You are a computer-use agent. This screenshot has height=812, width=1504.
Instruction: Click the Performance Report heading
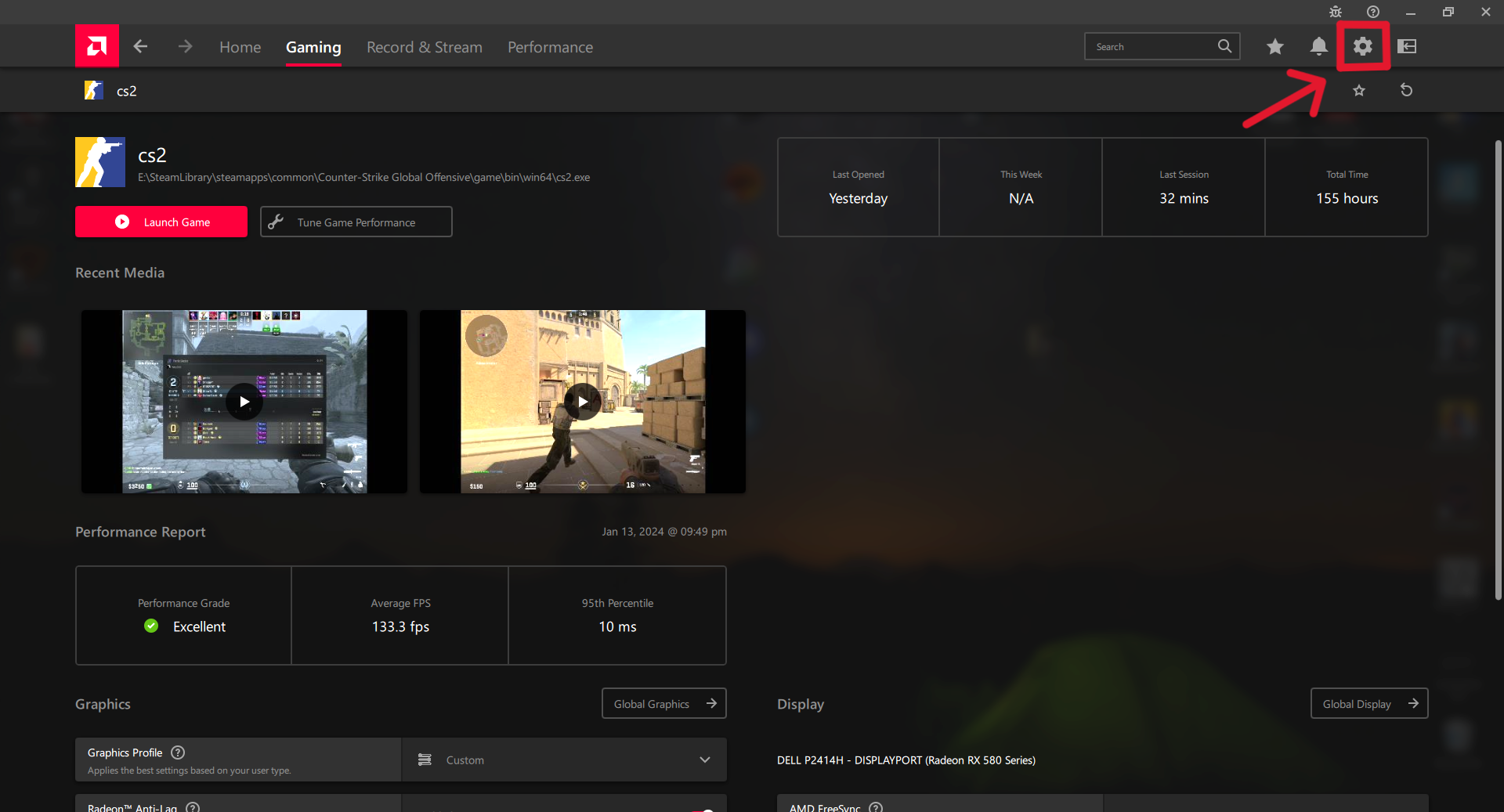pyautogui.click(x=140, y=532)
